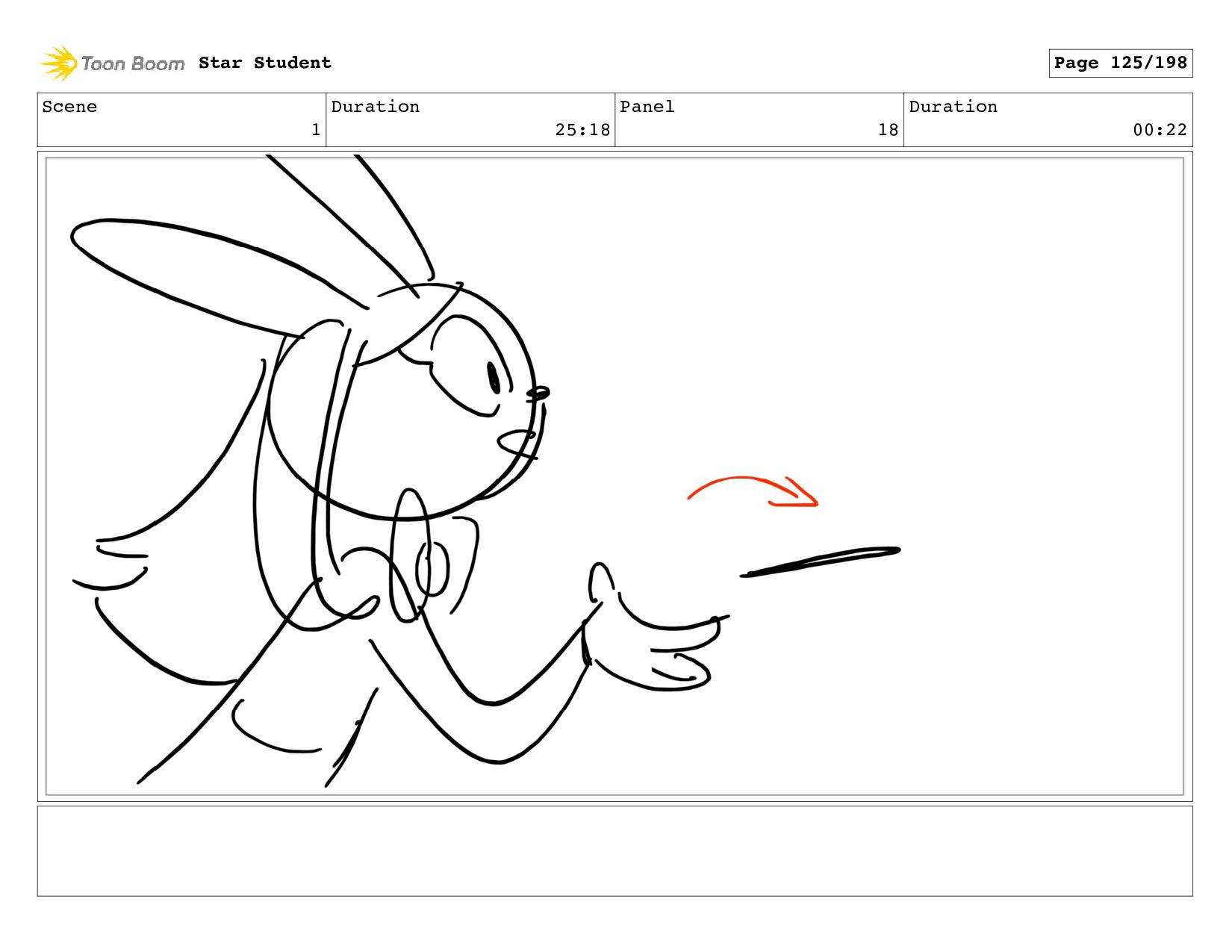Screen dimensions: 1232x952
Task: Select the panel number '18'
Action: (x=888, y=130)
